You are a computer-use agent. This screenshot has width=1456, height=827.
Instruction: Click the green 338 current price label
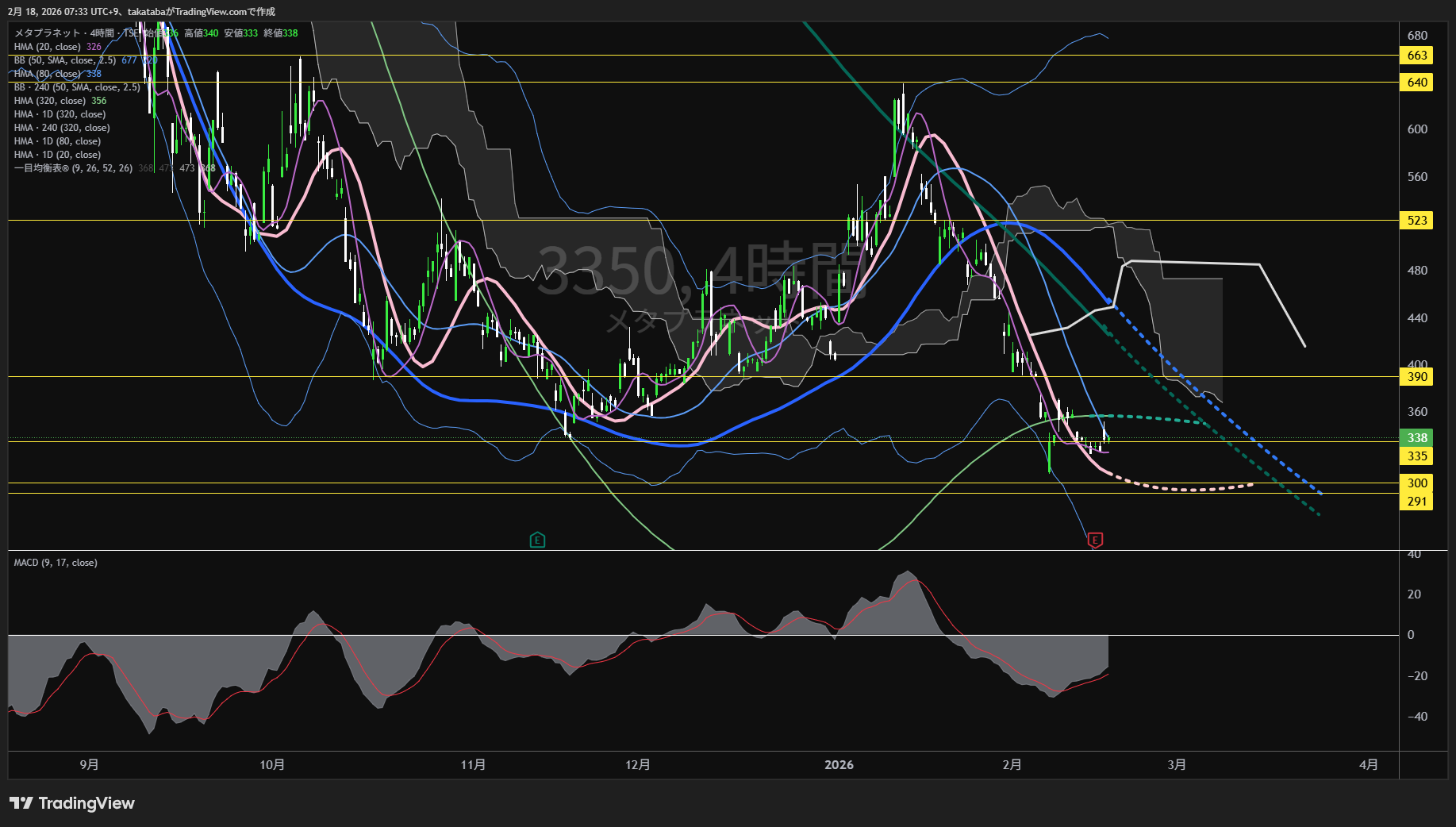[x=1417, y=438]
